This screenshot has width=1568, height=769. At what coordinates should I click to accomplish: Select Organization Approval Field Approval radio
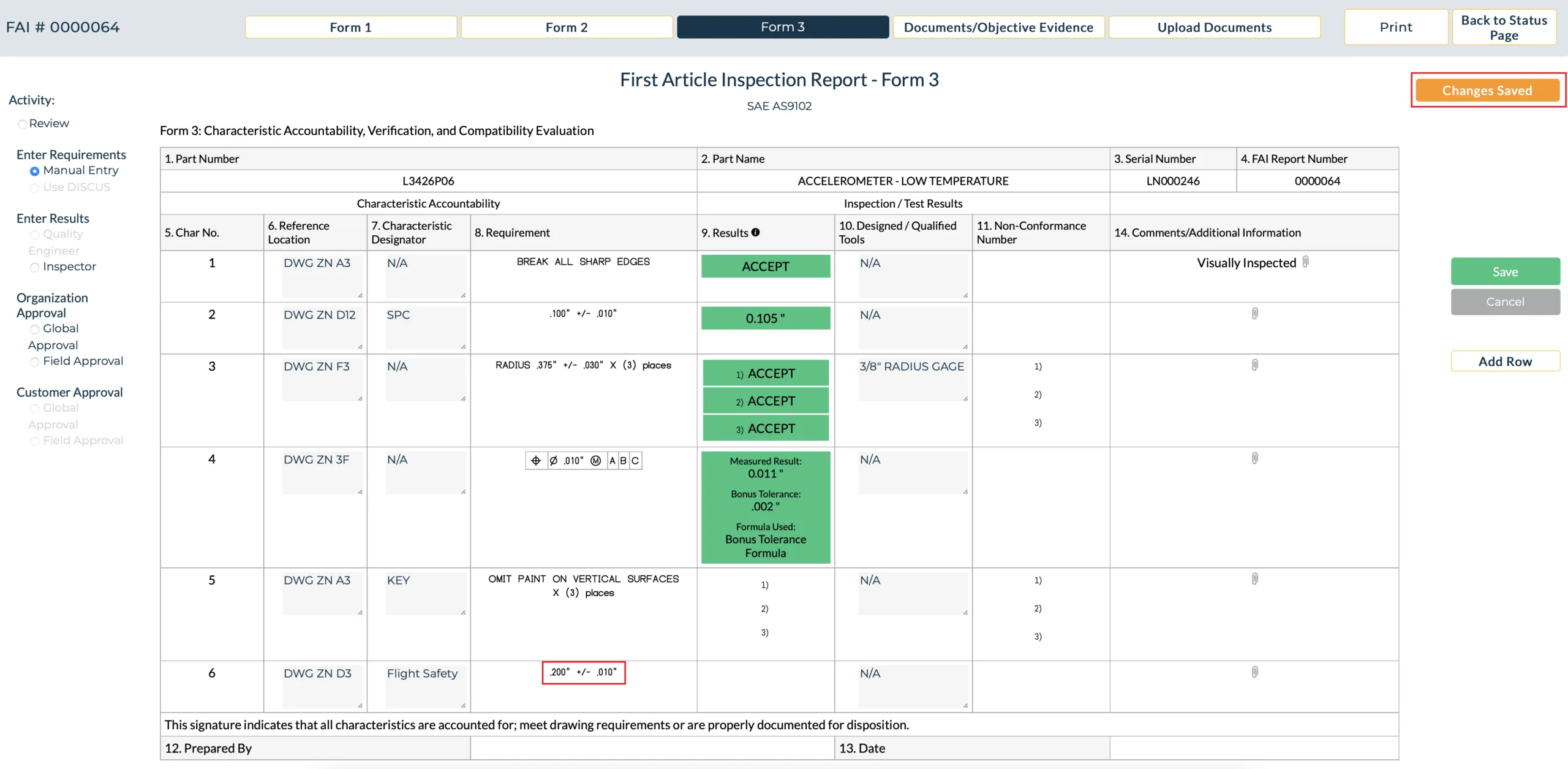[x=34, y=362]
